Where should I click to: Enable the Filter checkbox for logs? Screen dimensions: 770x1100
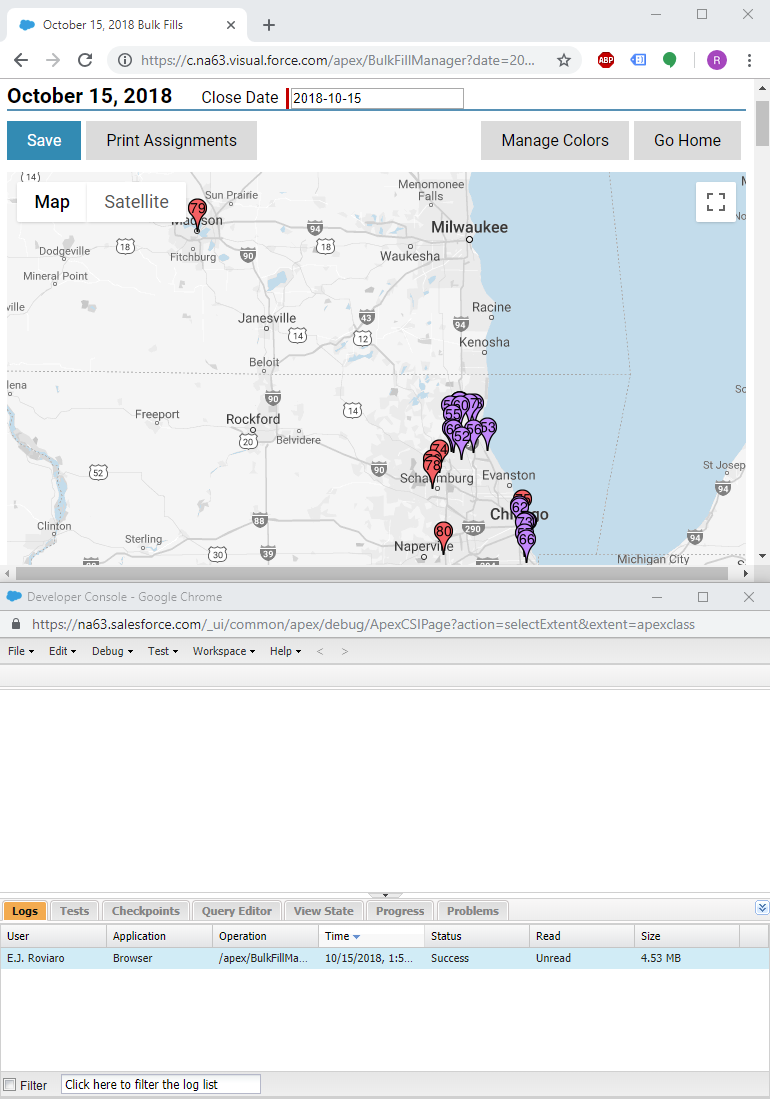10,1085
